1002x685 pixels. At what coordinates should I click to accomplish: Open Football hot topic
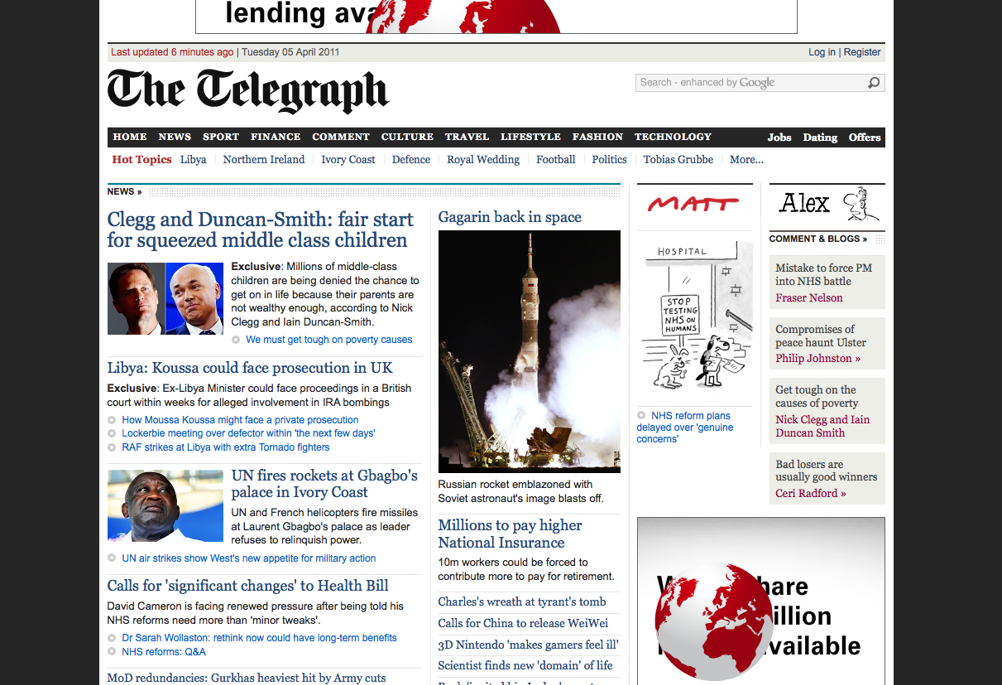tap(555, 160)
